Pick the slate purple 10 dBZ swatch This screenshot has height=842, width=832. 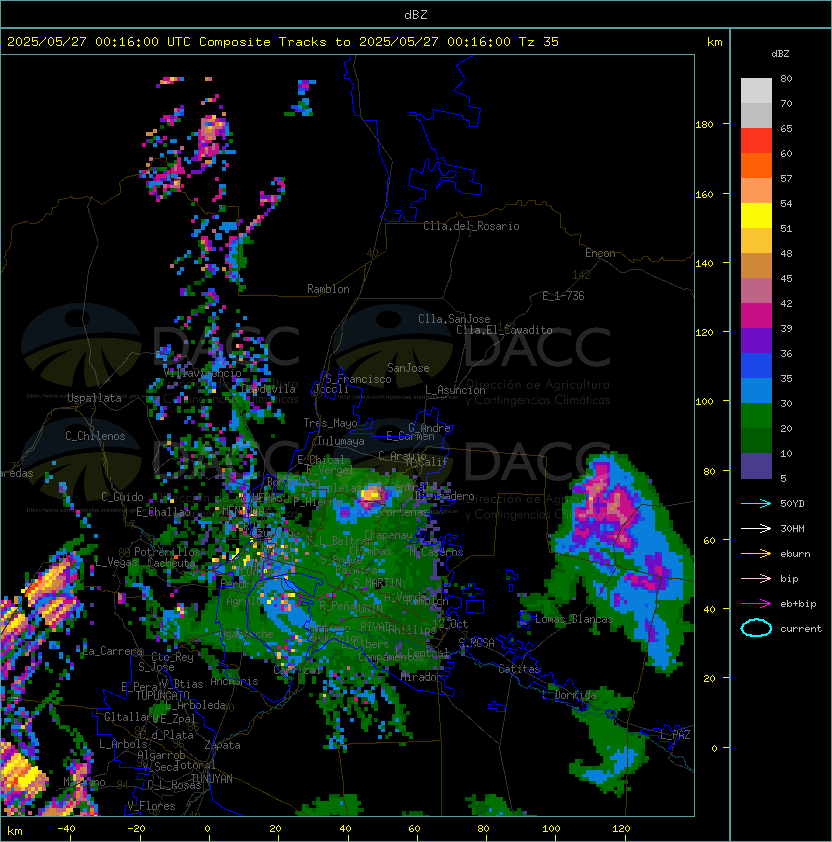[756, 466]
